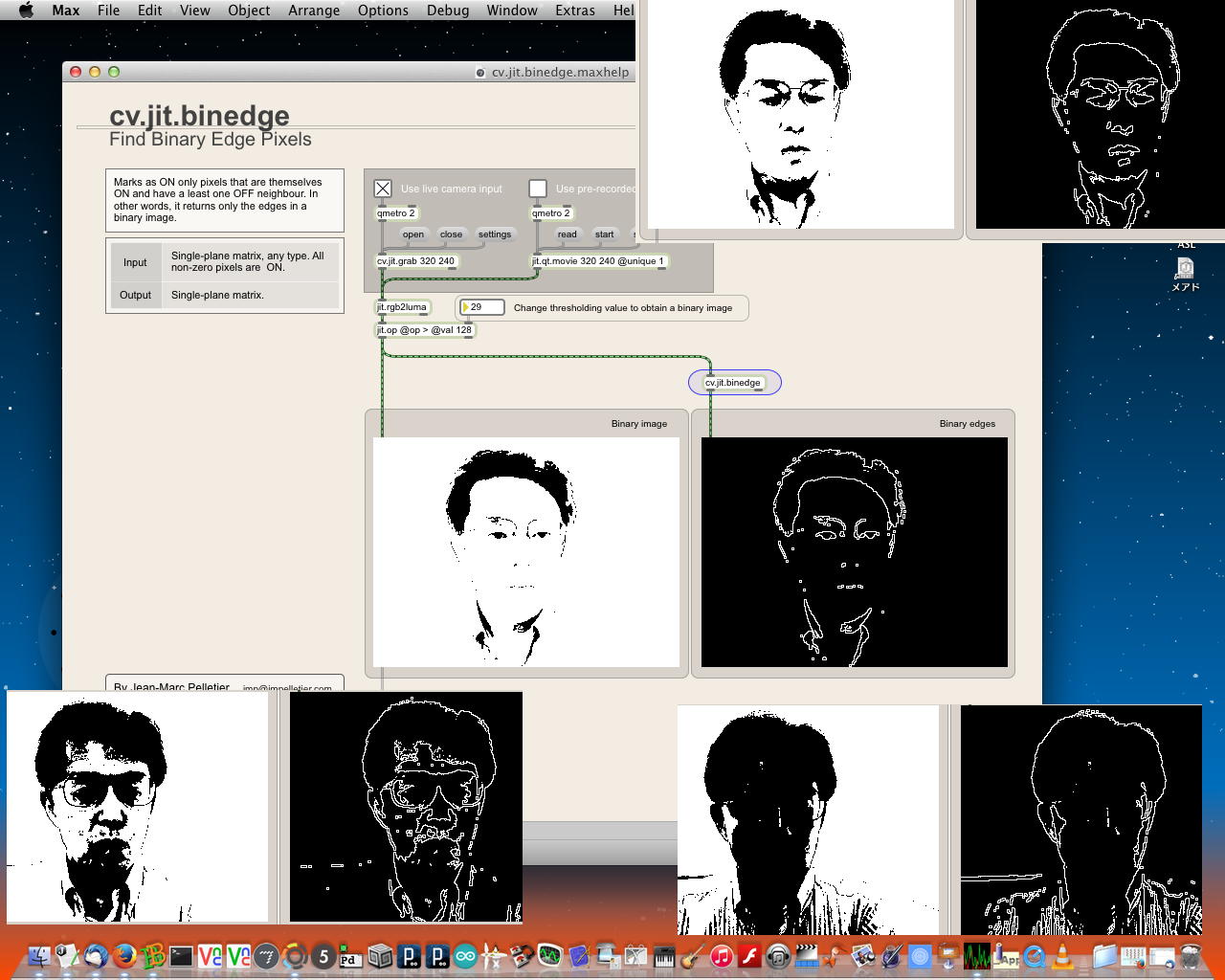Viewport: 1225px width, 980px height.
Task: Open GarageBand guitar icon in the dock
Action: coord(693,955)
